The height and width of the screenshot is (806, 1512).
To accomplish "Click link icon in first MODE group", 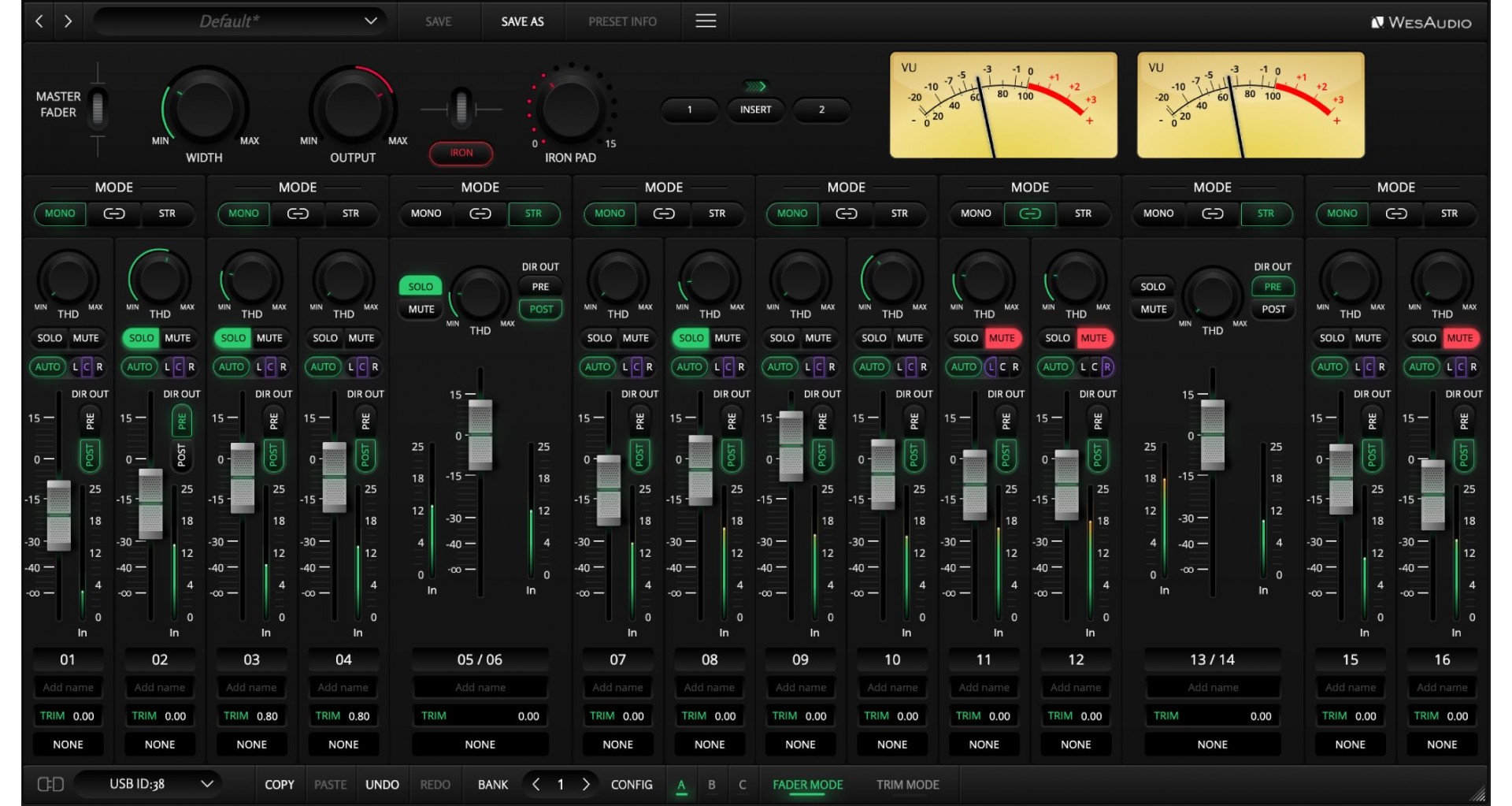I will (x=114, y=214).
